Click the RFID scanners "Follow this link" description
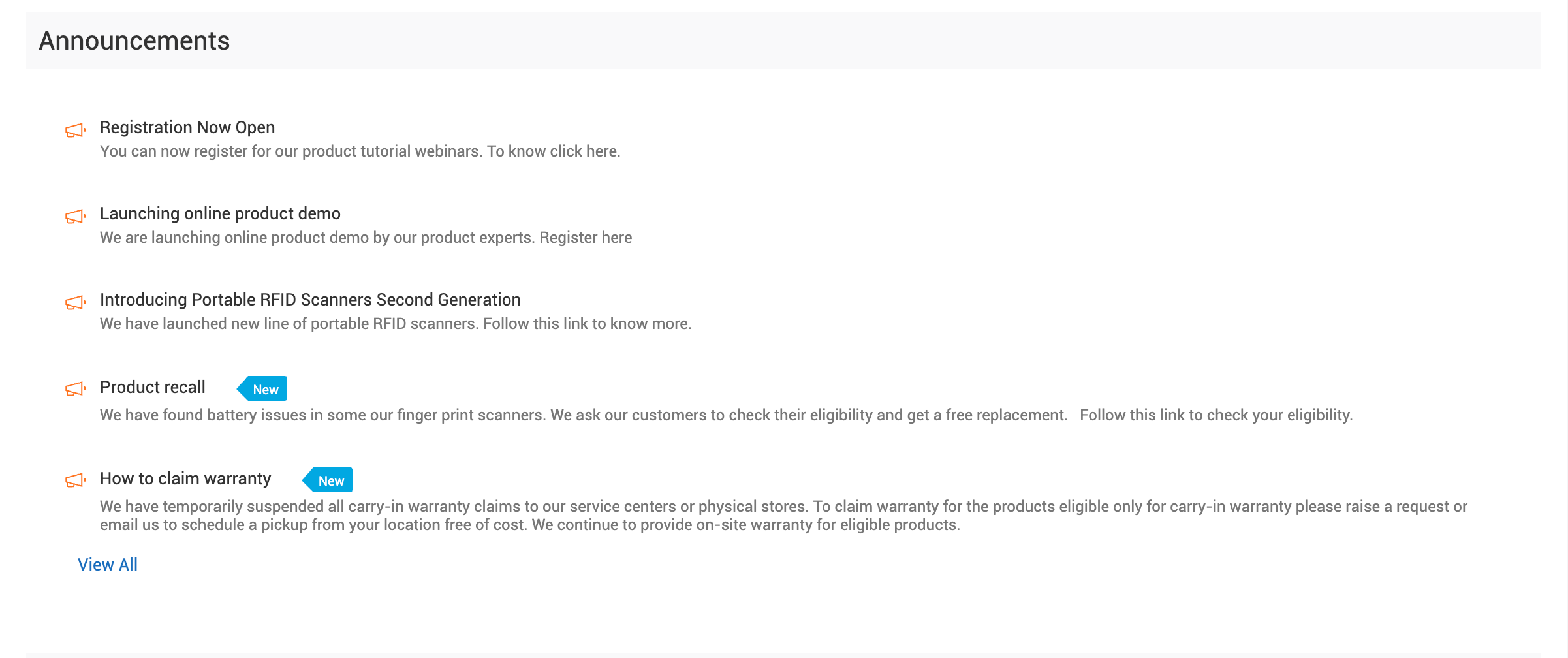The width and height of the screenshot is (1568, 658). (395, 324)
